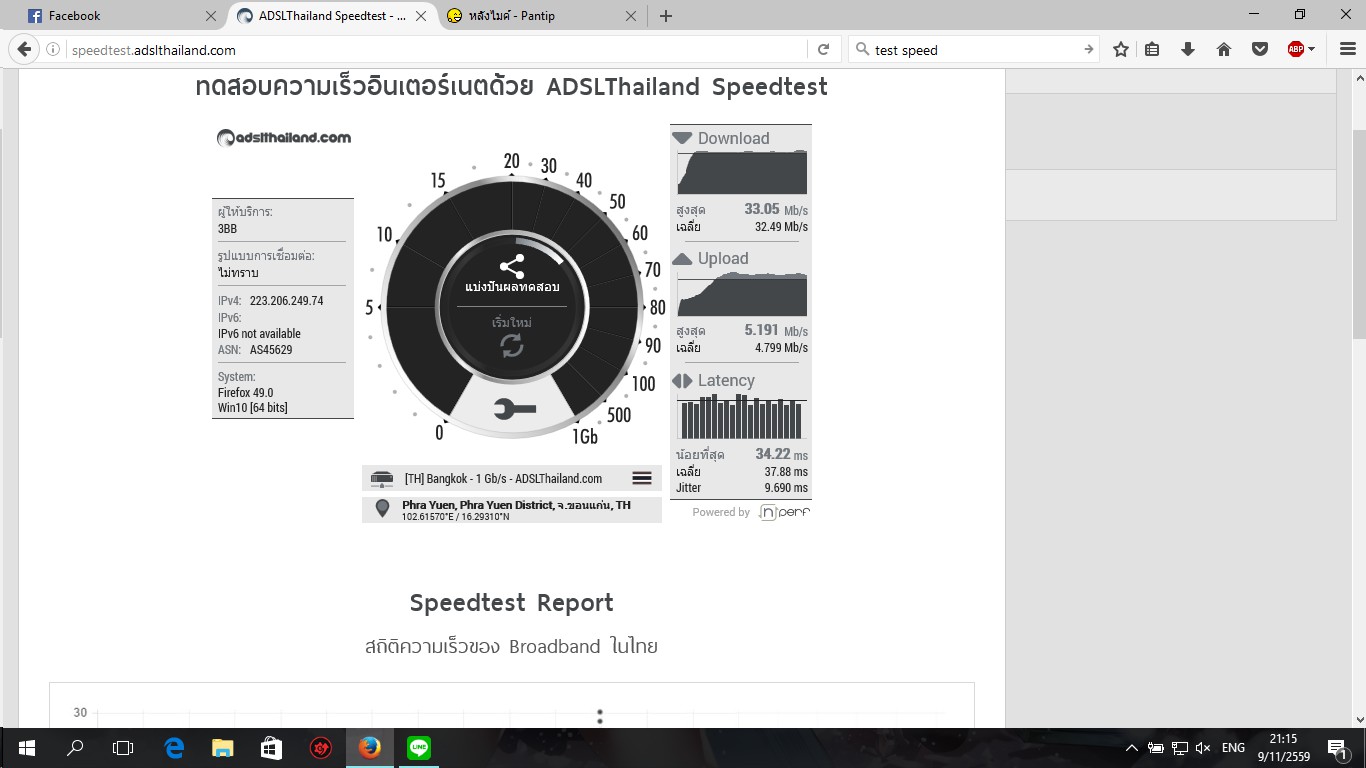Click the average latency 37.88 ms
The image size is (1366, 768).
click(x=786, y=472)
